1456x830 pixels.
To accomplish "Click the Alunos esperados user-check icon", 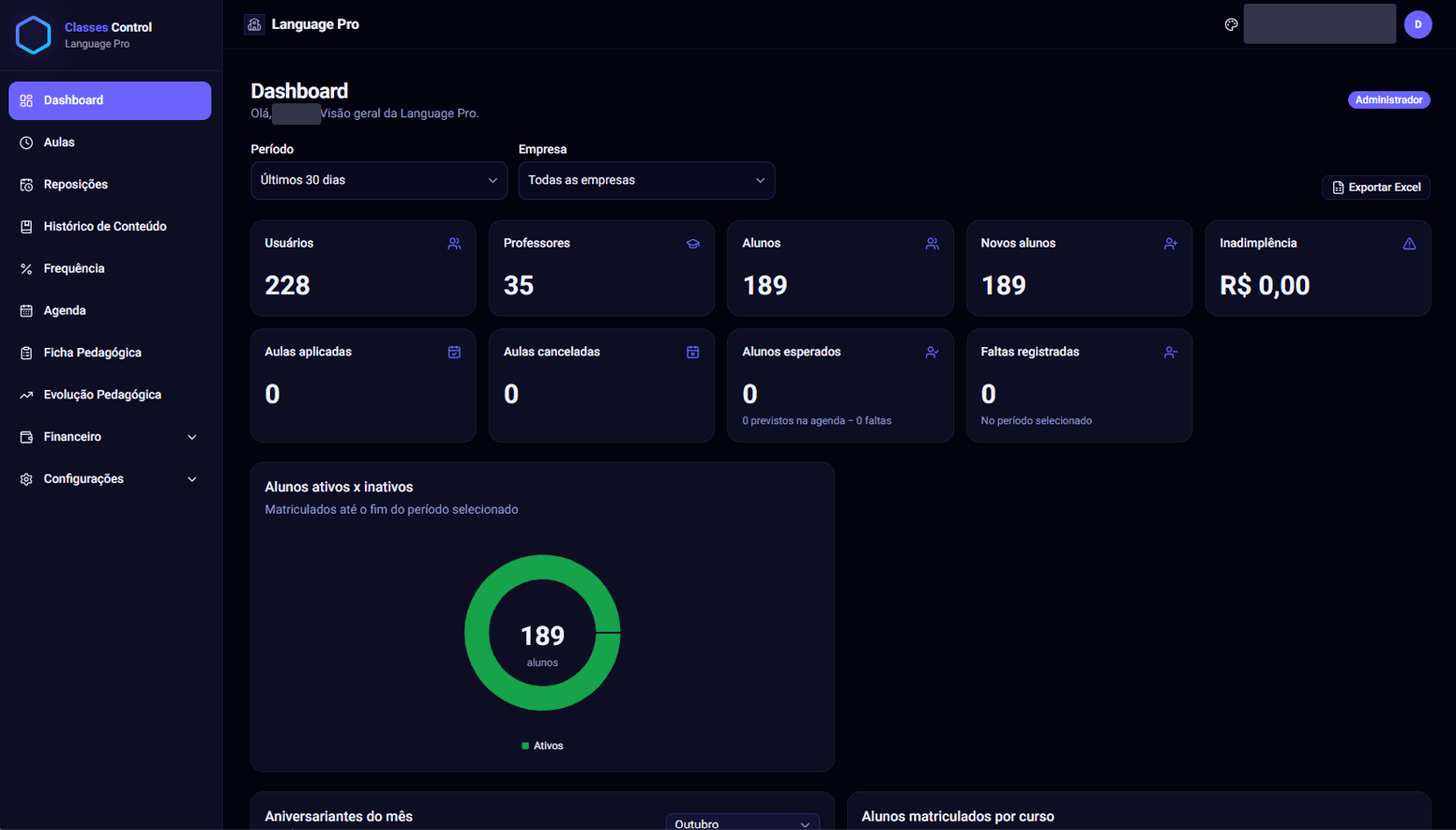I will click(x=932, y=353).
